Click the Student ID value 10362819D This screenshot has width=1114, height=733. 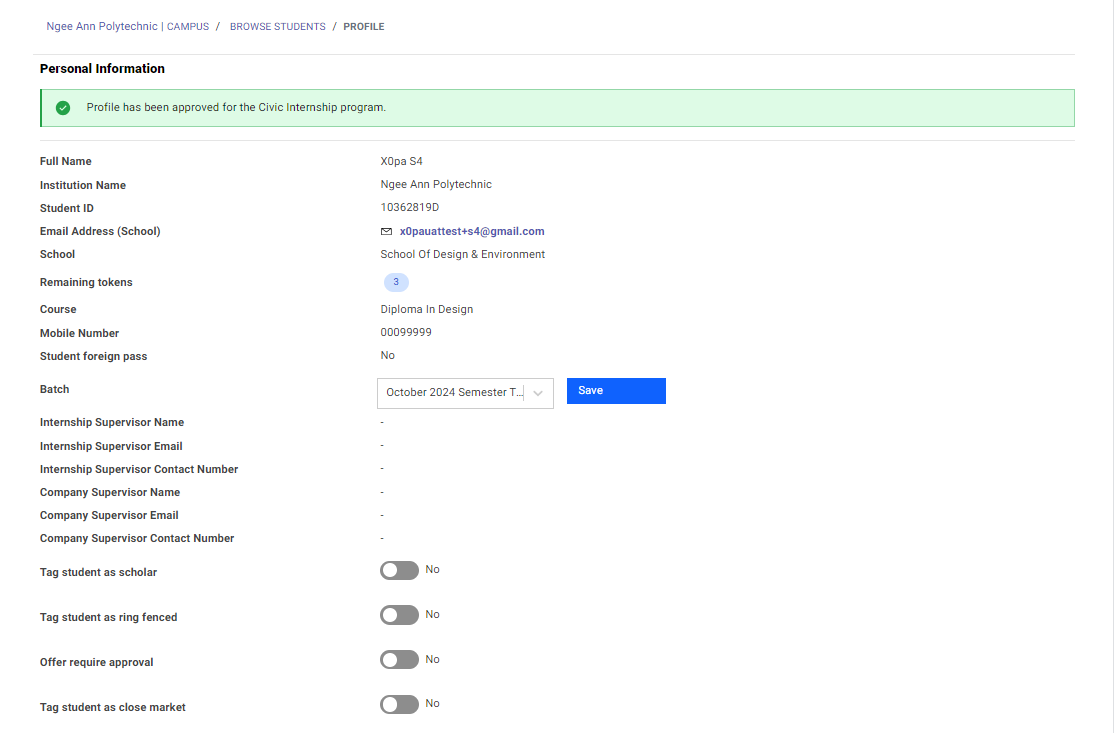pos(409,208)
